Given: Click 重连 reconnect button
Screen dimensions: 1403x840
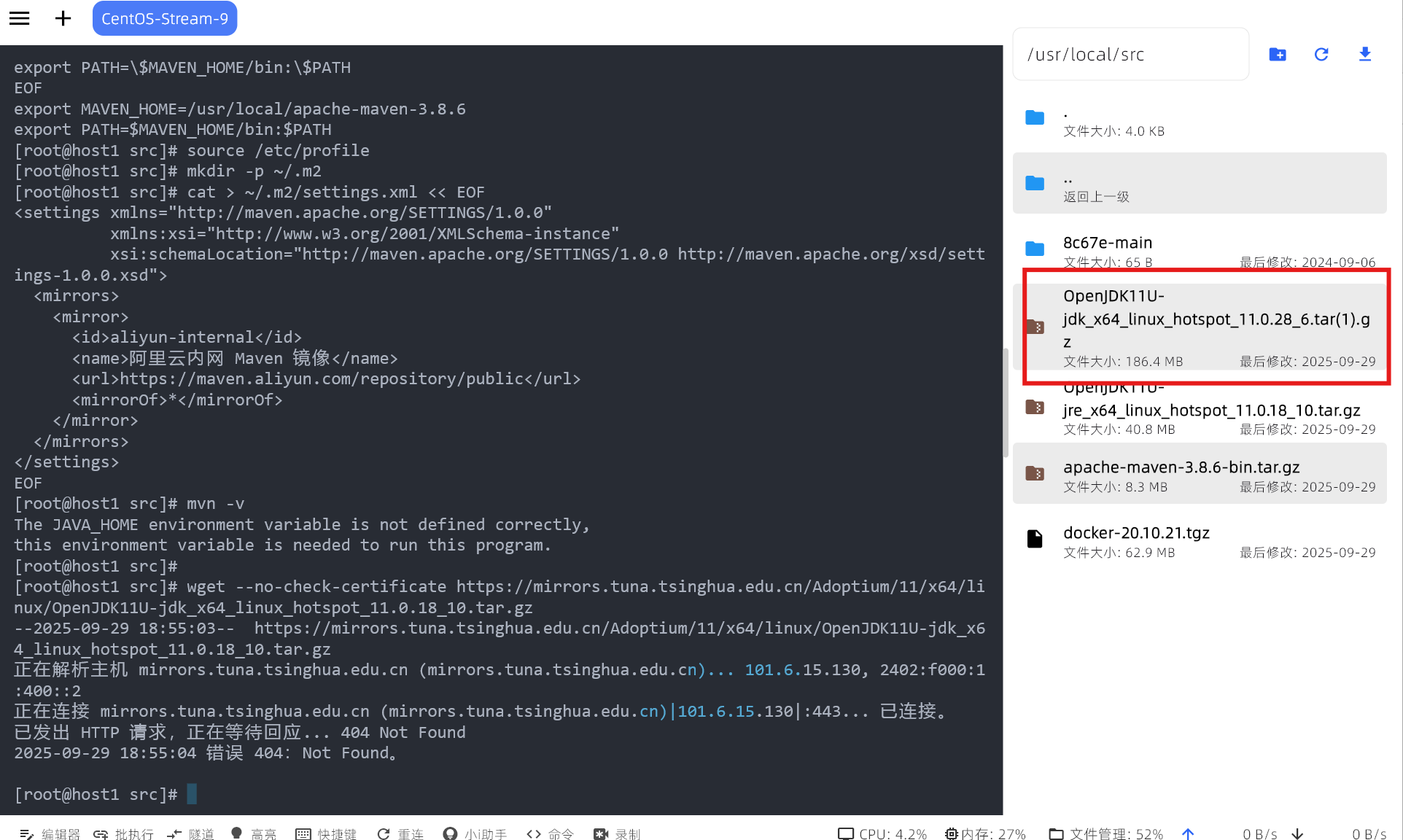Looking at the screenshot, I should pos(400,833).
